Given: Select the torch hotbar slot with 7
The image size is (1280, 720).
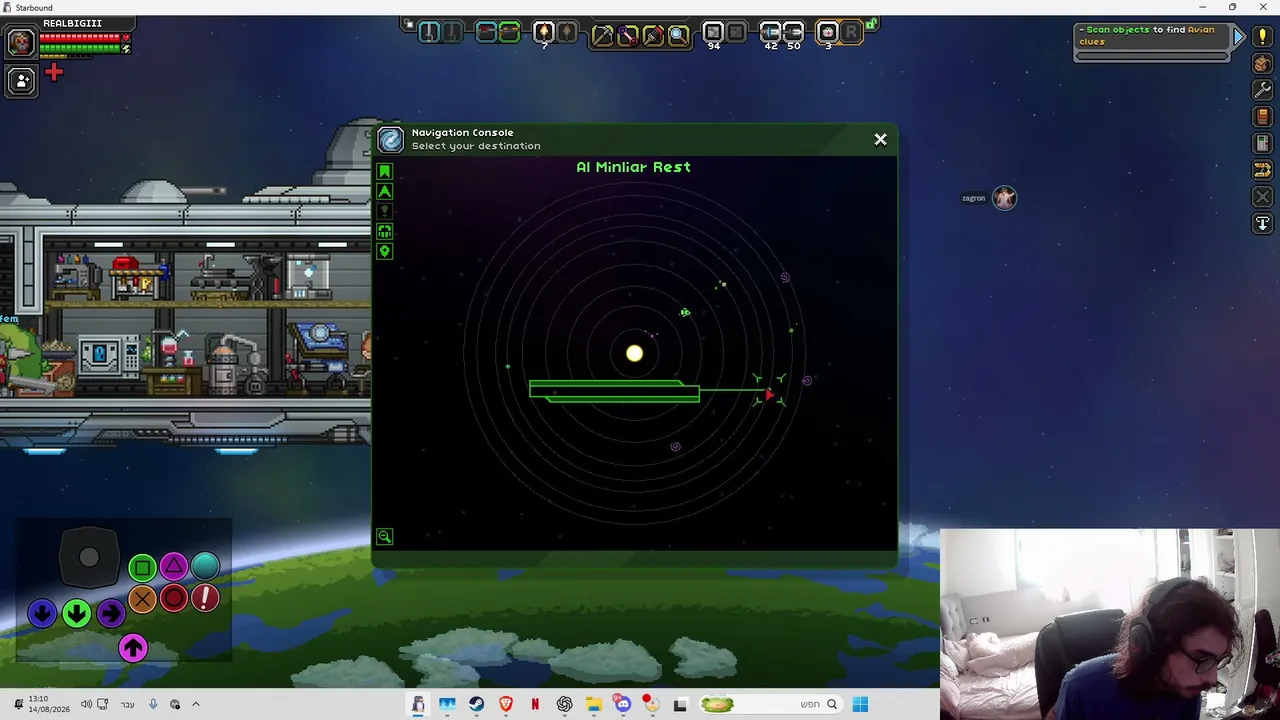Looking at the screenshot, I should [x=544, y=33].
